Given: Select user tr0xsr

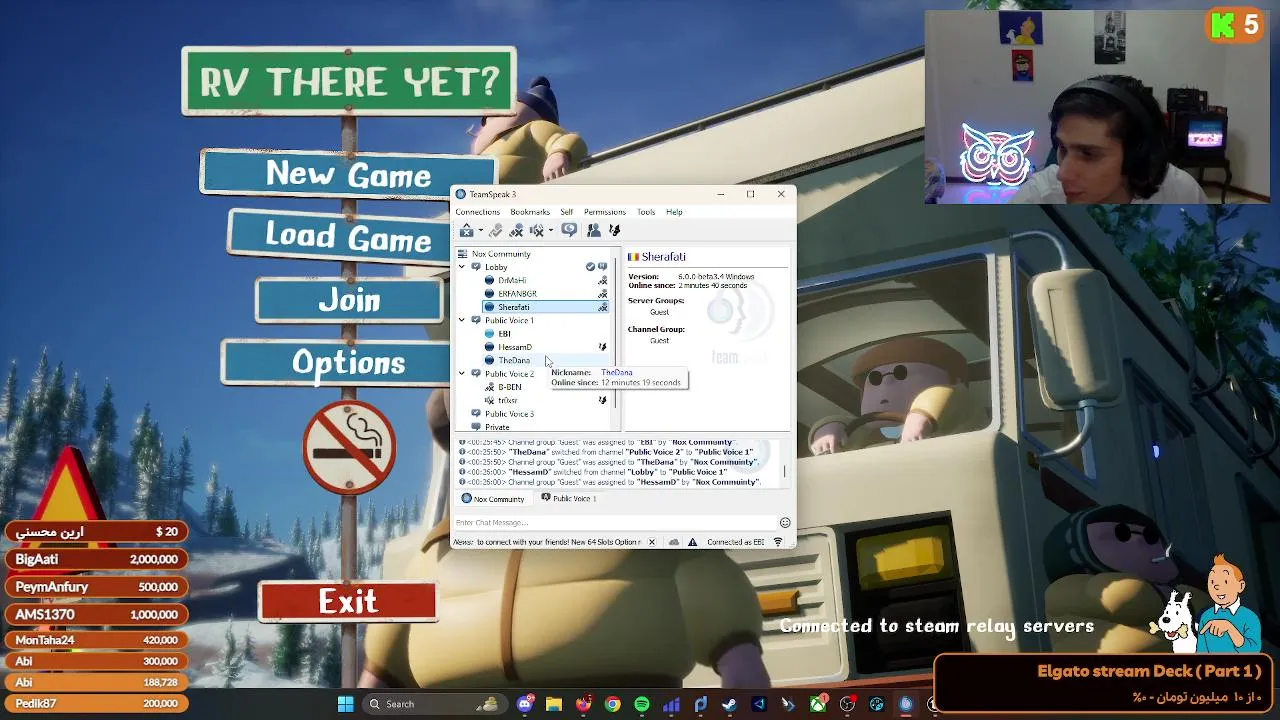Looking at the screenshot, I should pyautogui.click(x=507, y=400).
